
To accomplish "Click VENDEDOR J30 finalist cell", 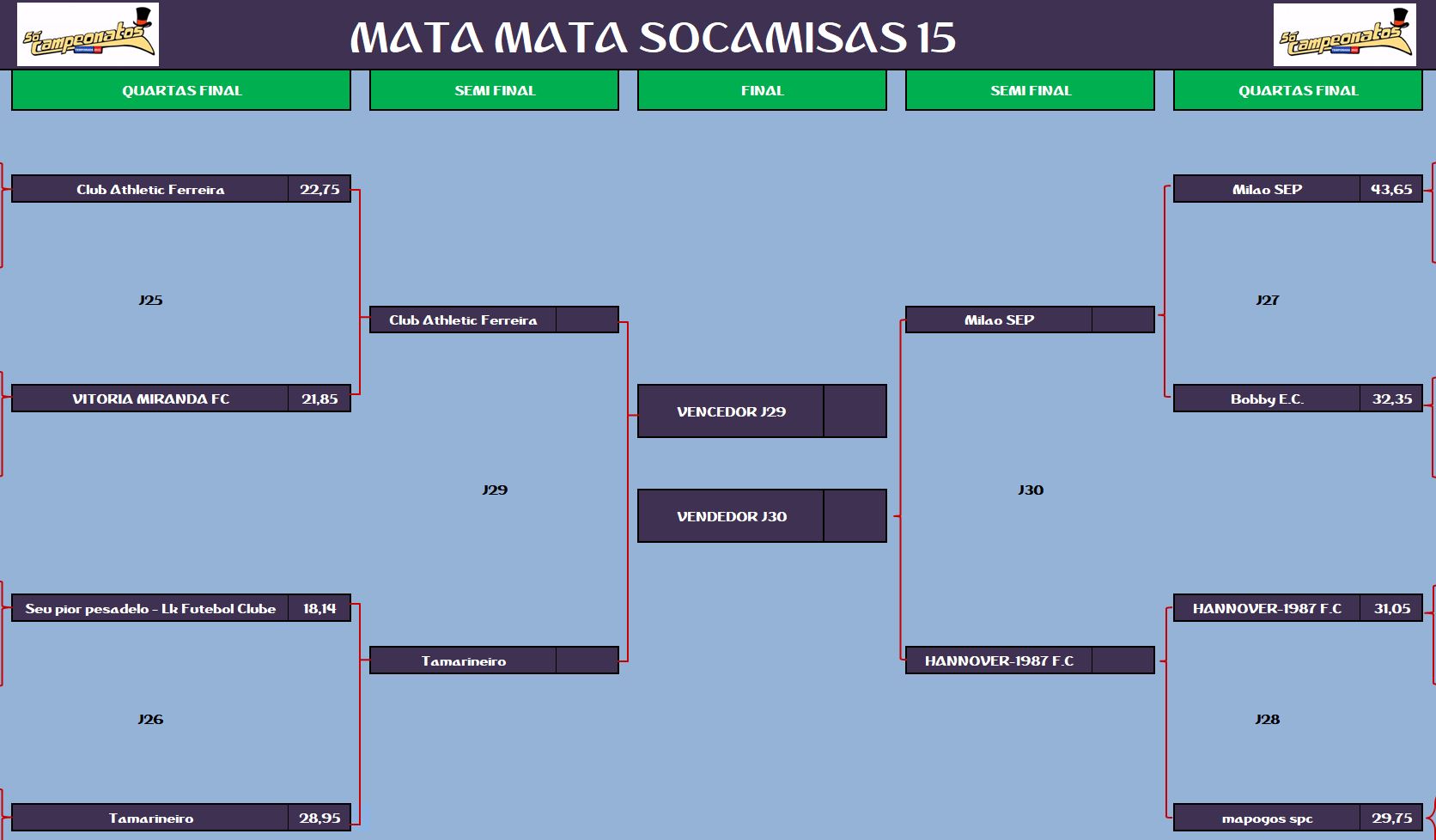I will click(731, 516).
